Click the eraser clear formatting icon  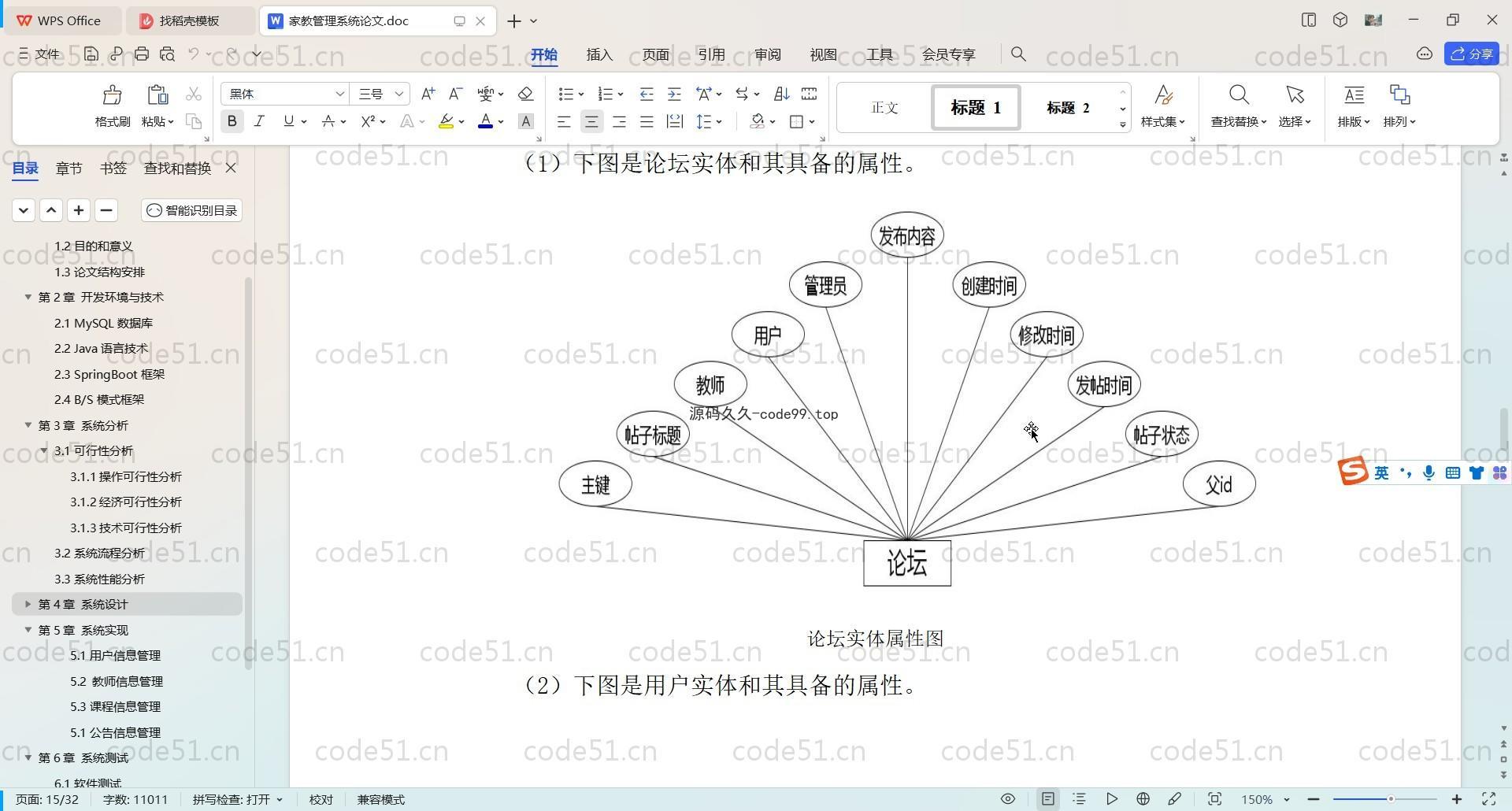coord(525,94)
